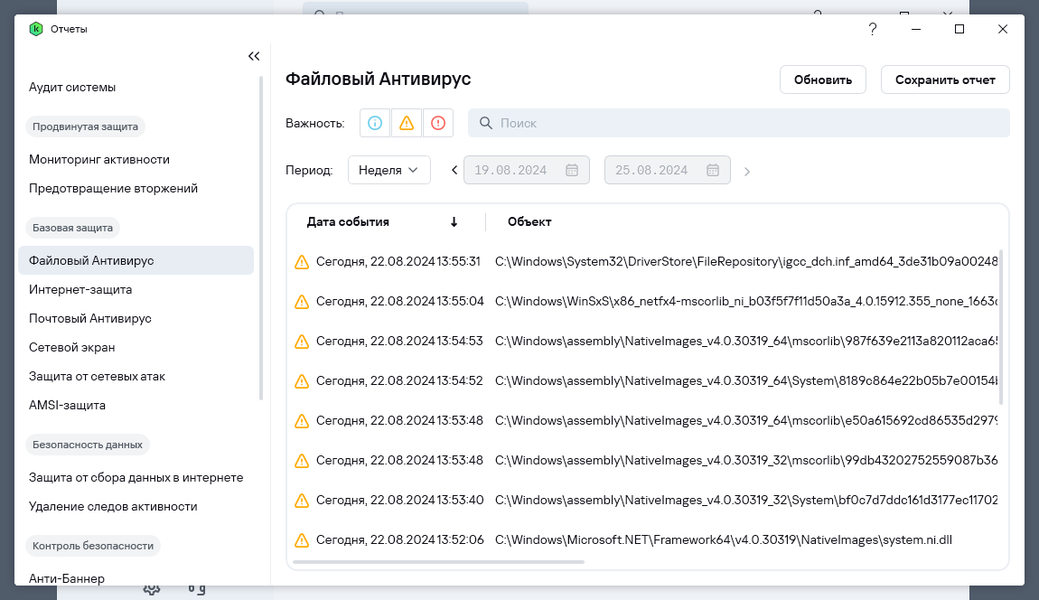Select Файловый Антивирус in sidebar
1039x600 pixels.
point(136,261)
